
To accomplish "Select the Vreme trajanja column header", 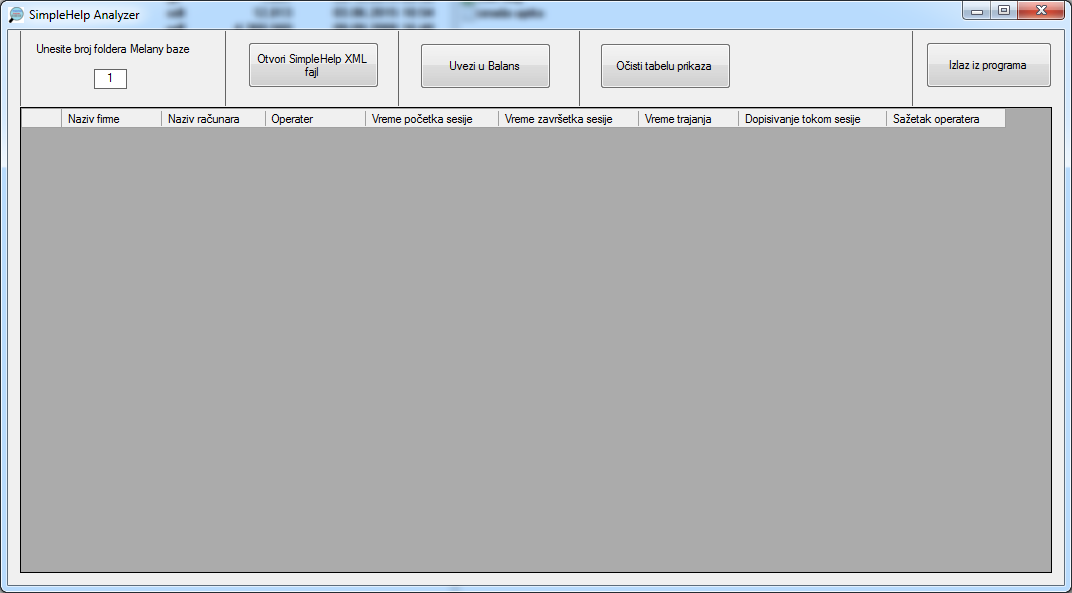I will (x=688, y=119).
